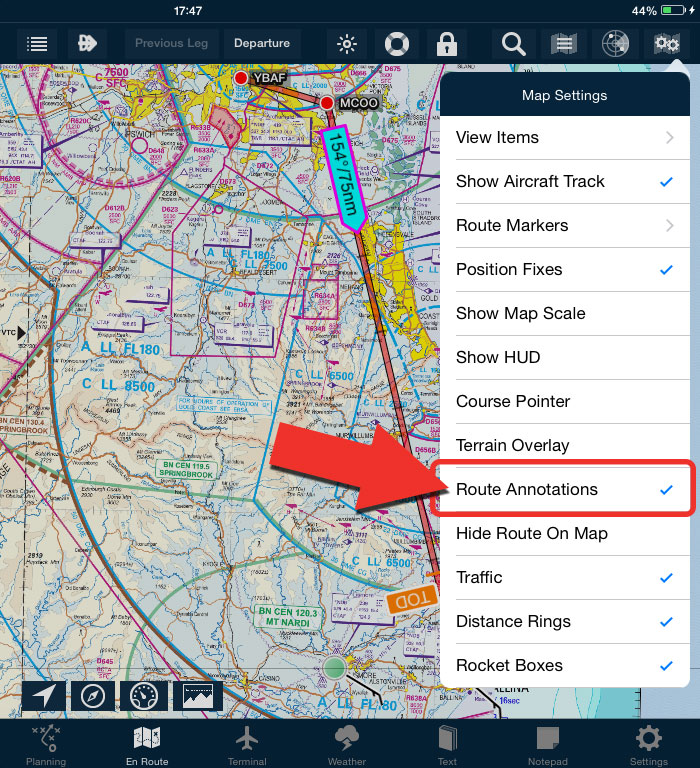This screenshot has width=700, height=768.
Task: Open the Route Markers submenu
Action: point(565,225)
